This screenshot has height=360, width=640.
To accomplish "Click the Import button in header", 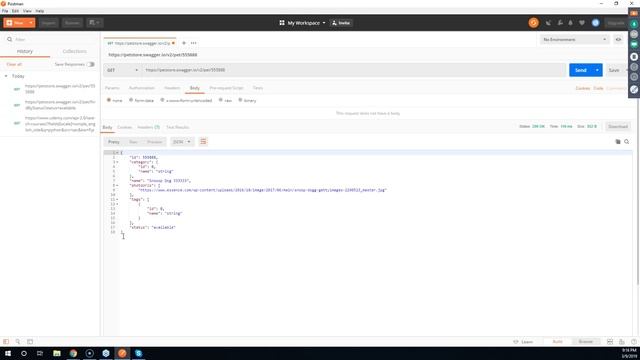I will [x=48, y=23].
